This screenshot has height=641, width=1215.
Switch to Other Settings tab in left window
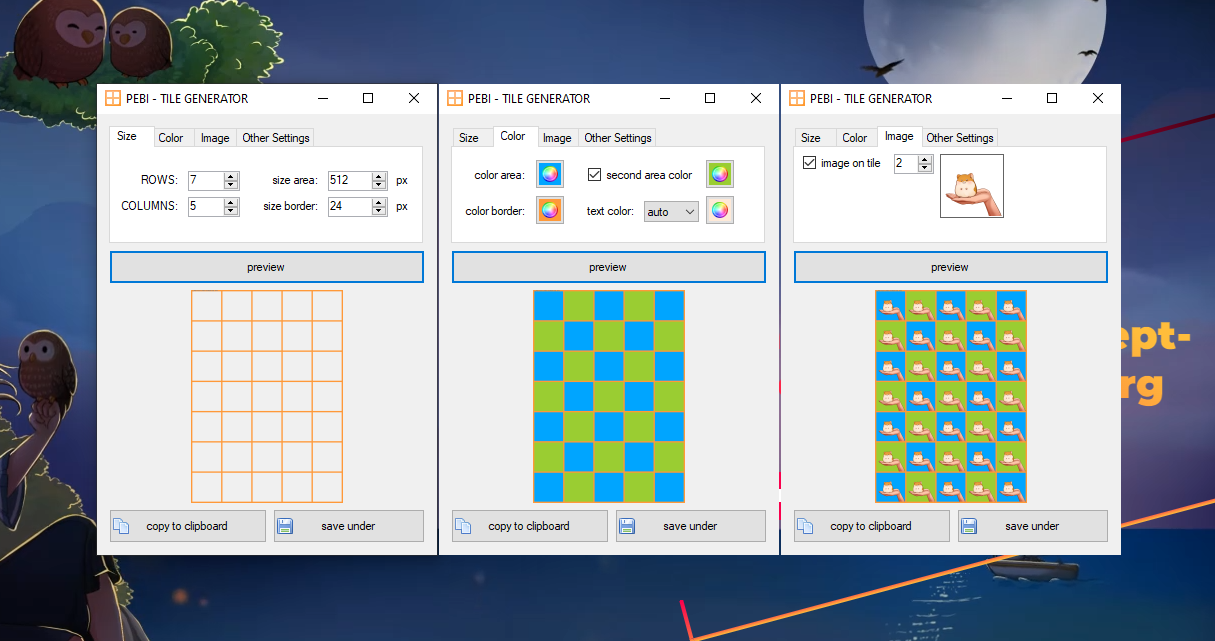click(276, 138)
